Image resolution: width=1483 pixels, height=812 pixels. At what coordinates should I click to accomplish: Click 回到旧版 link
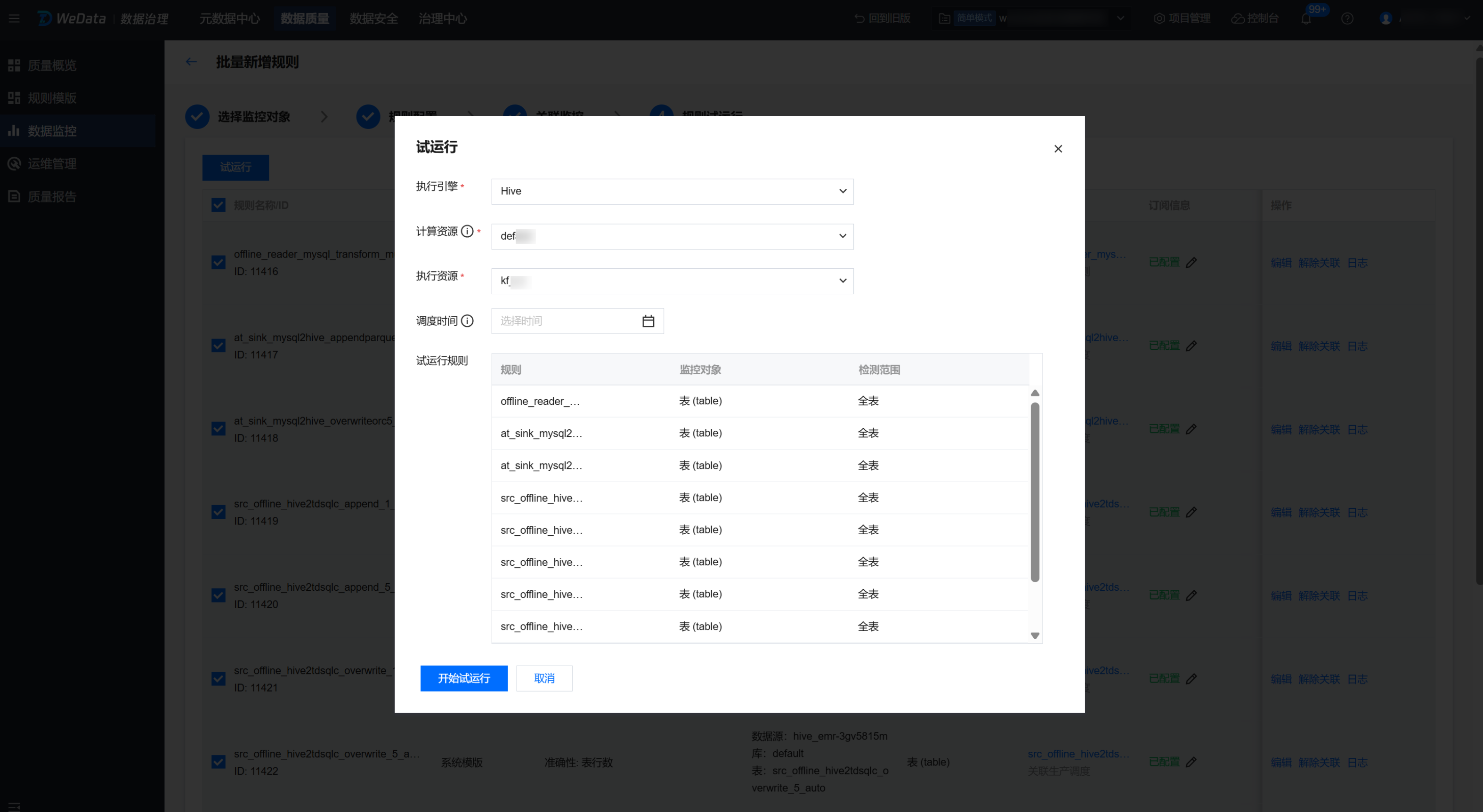click(882, 18)
